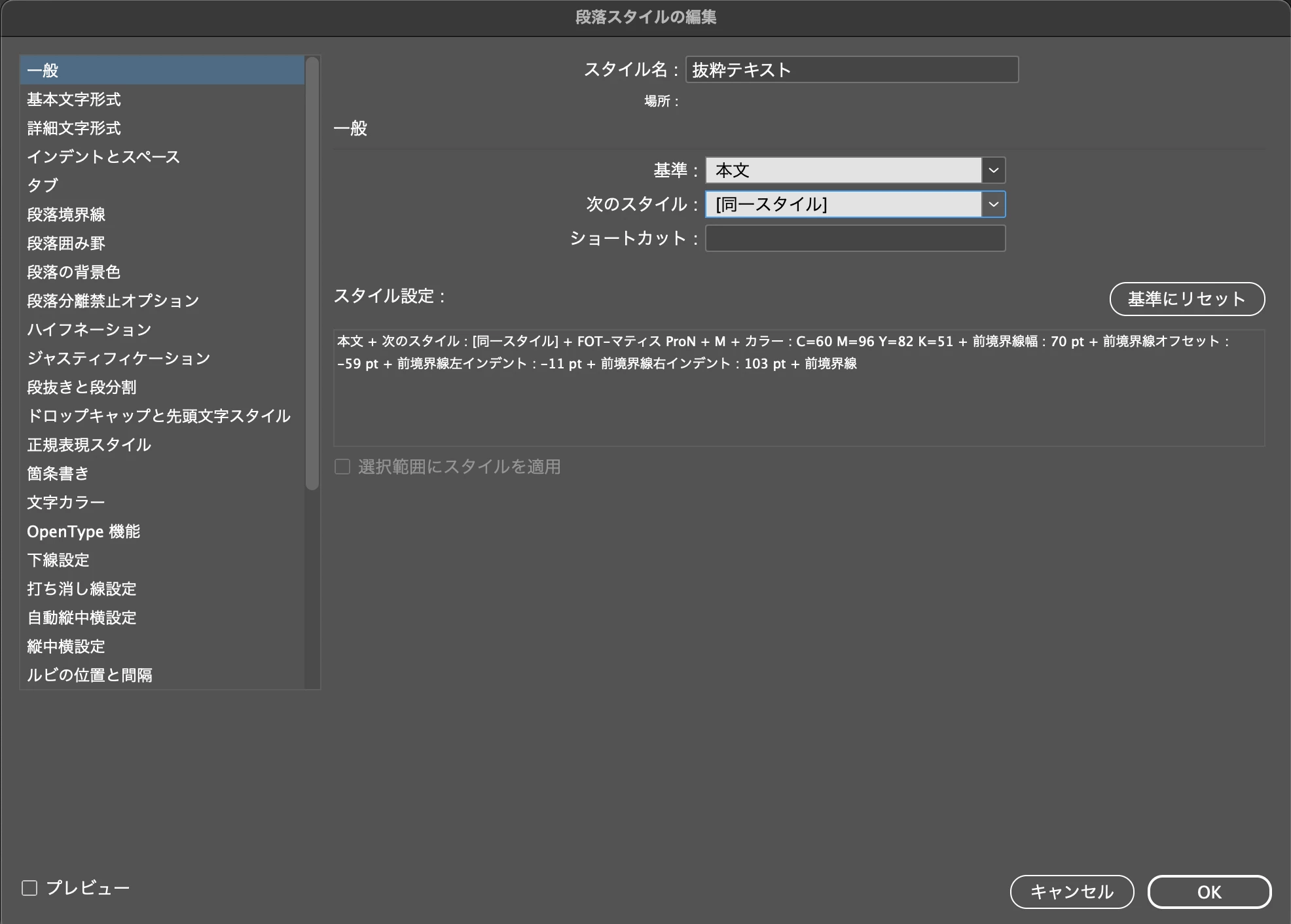Image resolution: width=1291 pixels, height=924 pixels.
Task: Select 基本文字形式 in the category list
Action: tap(74, 99)
